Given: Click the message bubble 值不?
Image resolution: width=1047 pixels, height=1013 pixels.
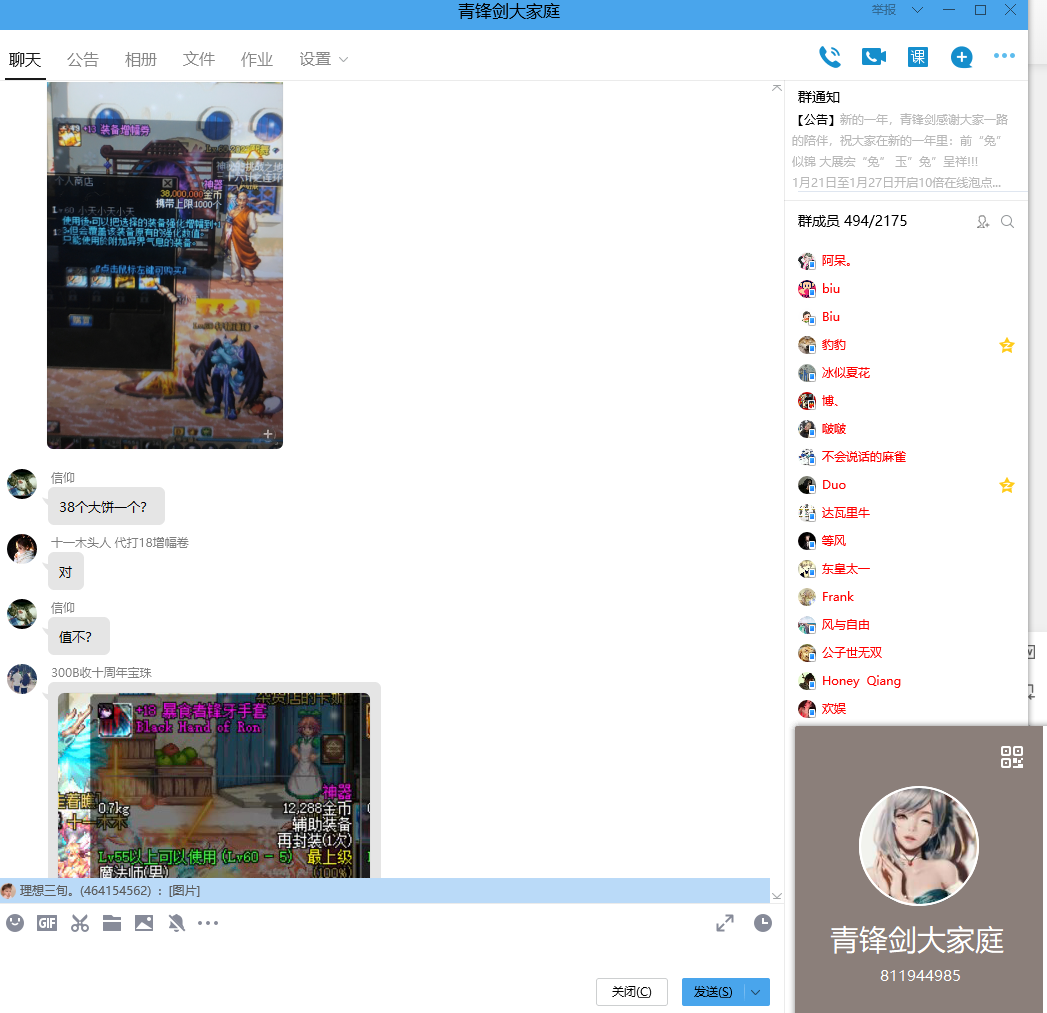Looking at the screenshot, I should [x=79, y=636].
